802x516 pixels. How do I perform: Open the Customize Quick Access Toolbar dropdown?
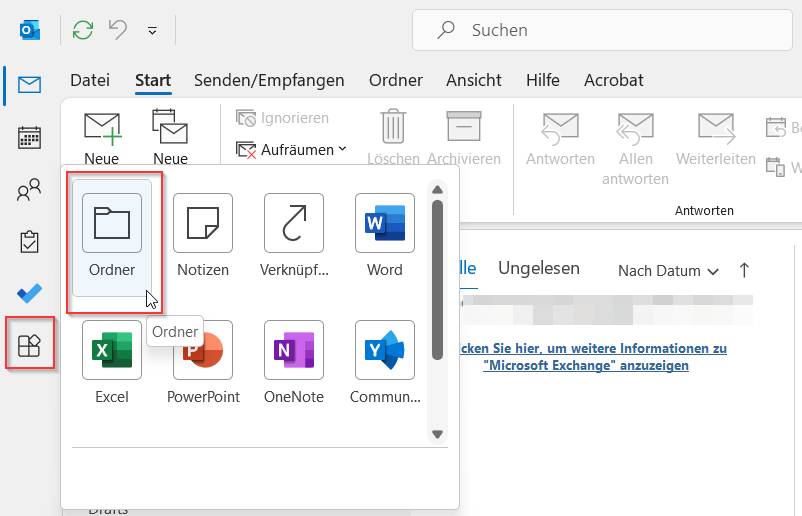[152, 31]
